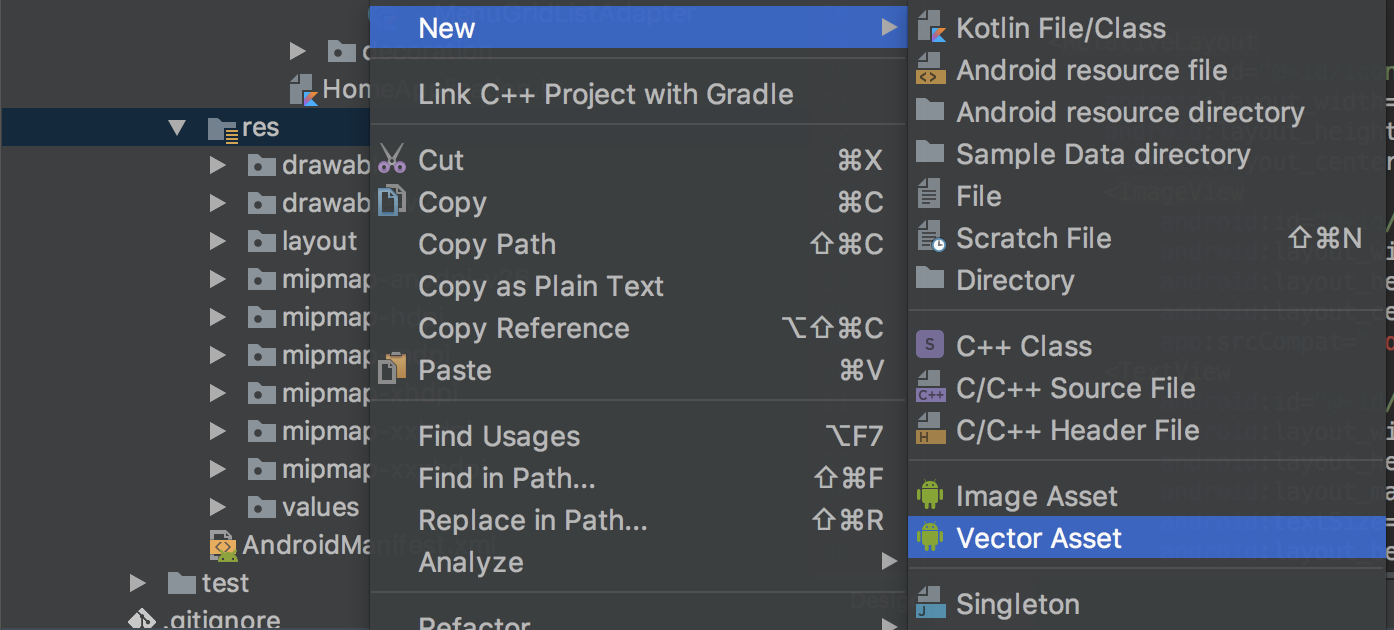
Task: Expand the values folder
Action: coord(218,507)
